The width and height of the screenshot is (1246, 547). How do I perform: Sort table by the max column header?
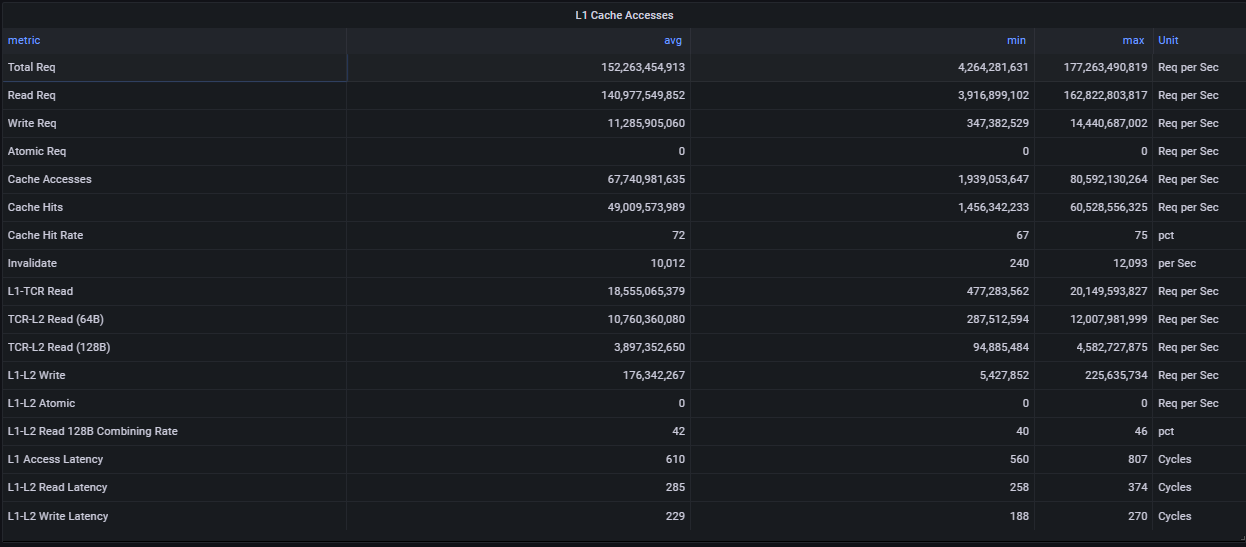[1133, 40]
